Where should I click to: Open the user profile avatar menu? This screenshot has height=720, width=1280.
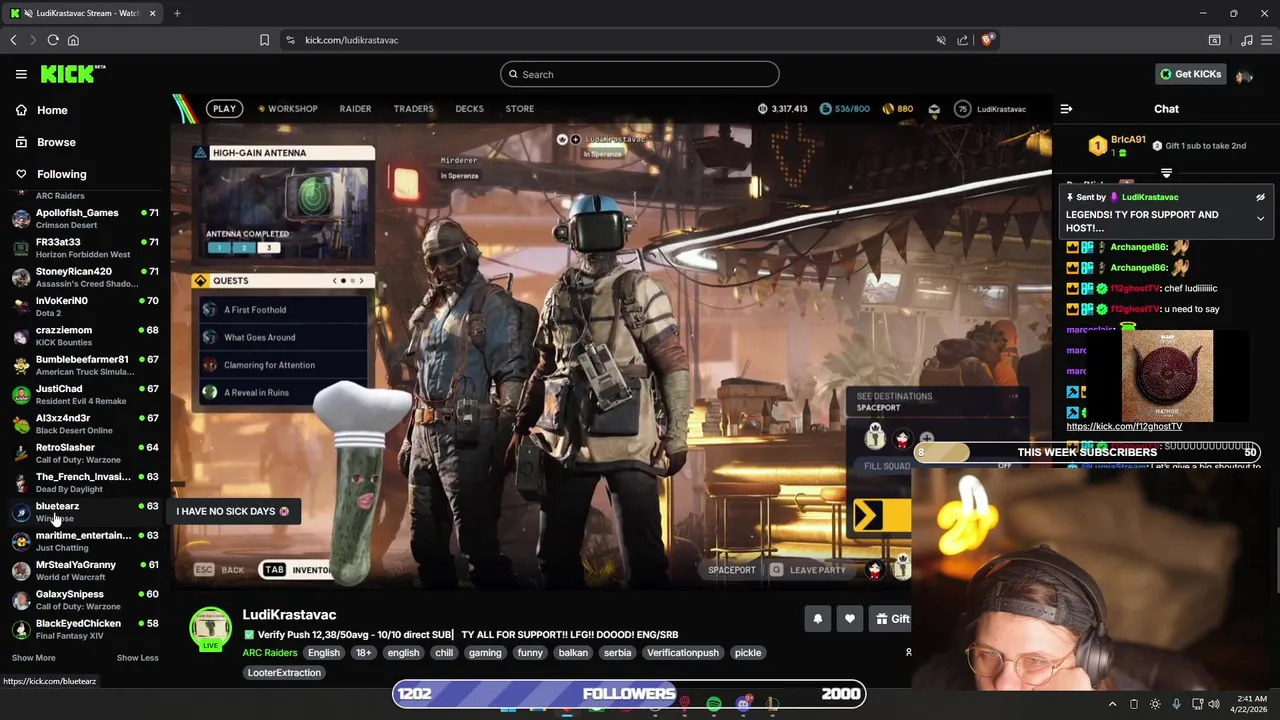(1244, 75)
